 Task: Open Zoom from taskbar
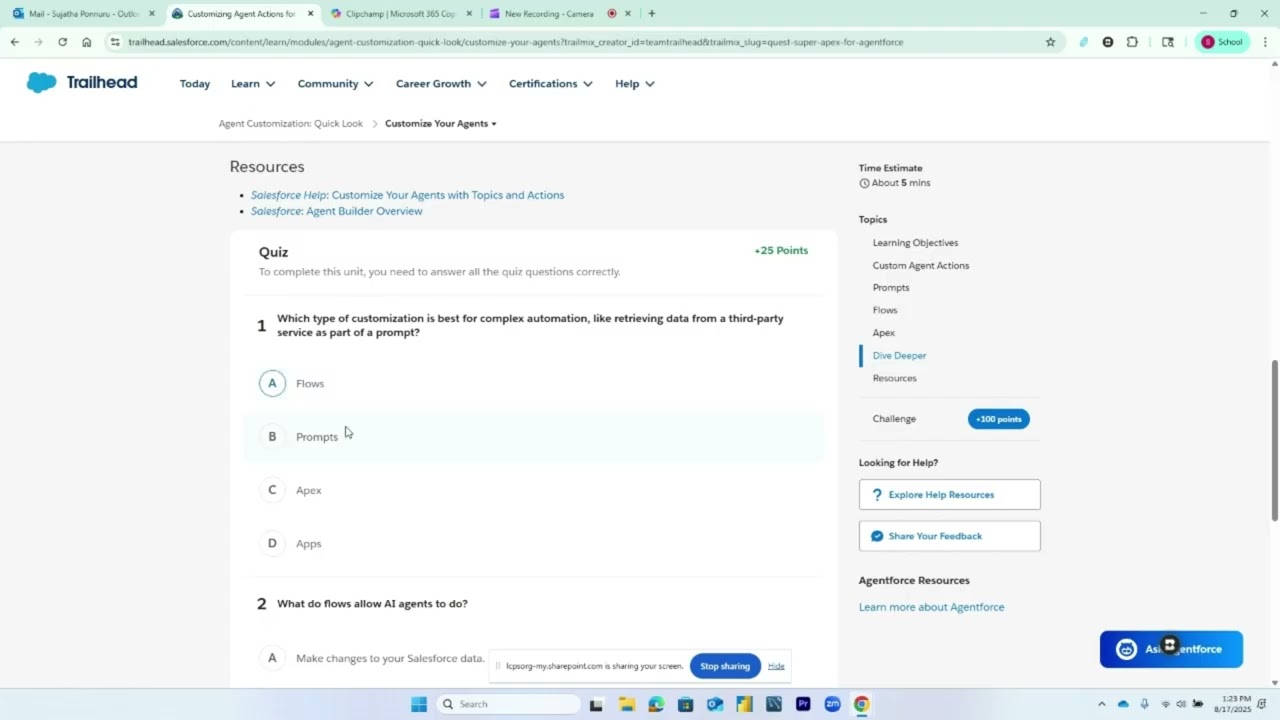click(x=832, y=704)
